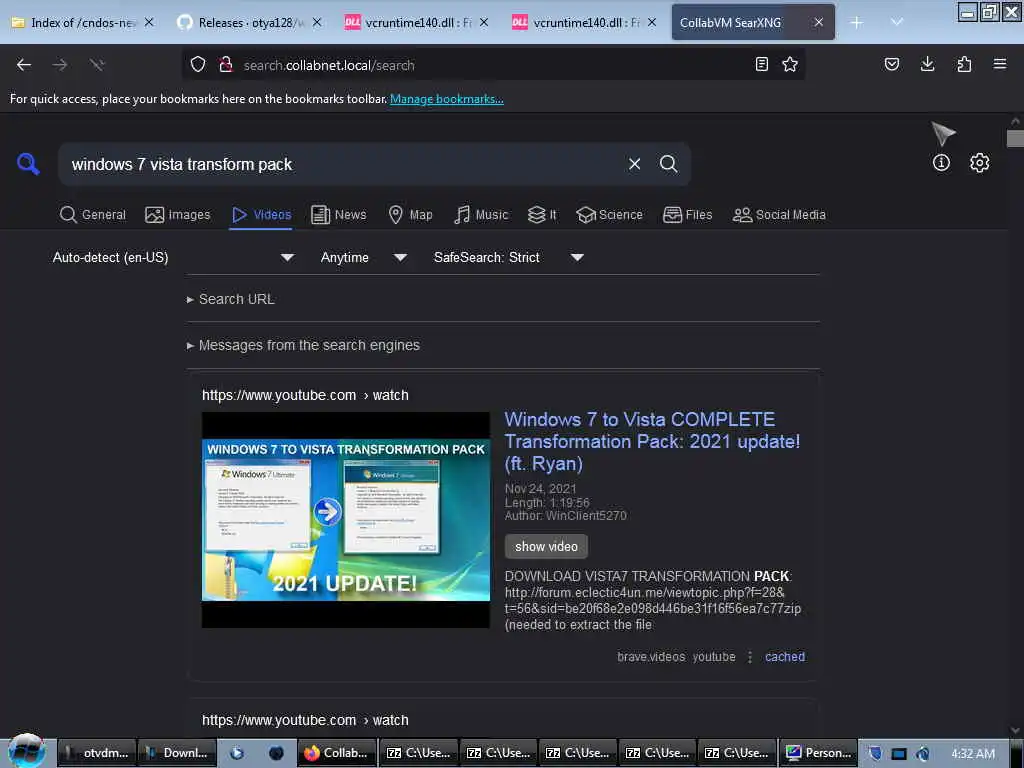Open the Auto-detect (en-US) language dropdown
This screenshot has width=1024, height=768.
coord(173,257)
